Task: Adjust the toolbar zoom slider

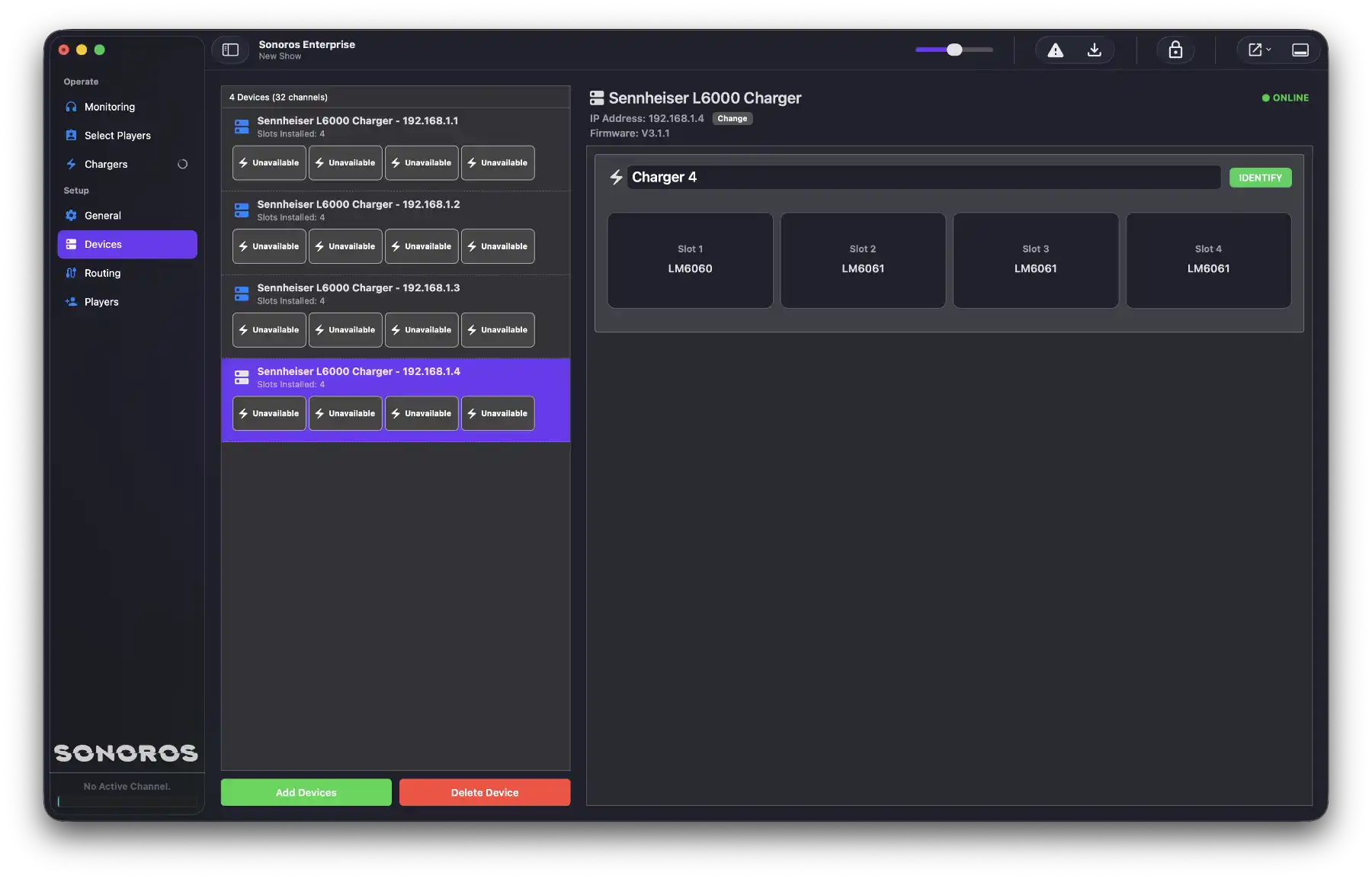Action: pos(954,50)
